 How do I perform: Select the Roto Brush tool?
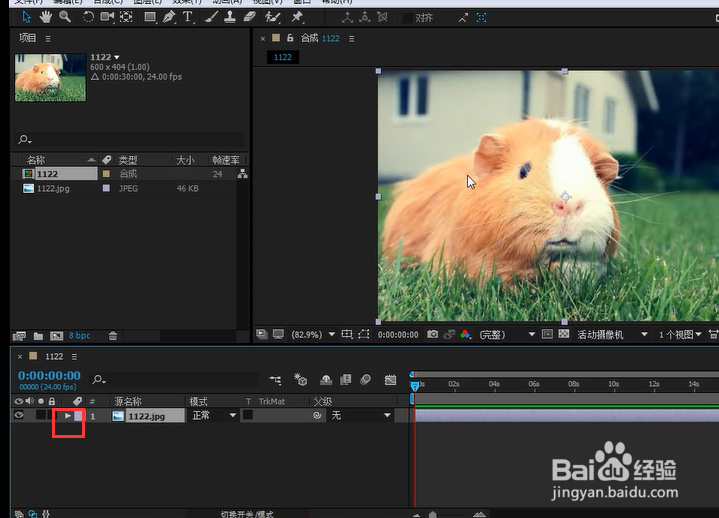tap(272, 17)
